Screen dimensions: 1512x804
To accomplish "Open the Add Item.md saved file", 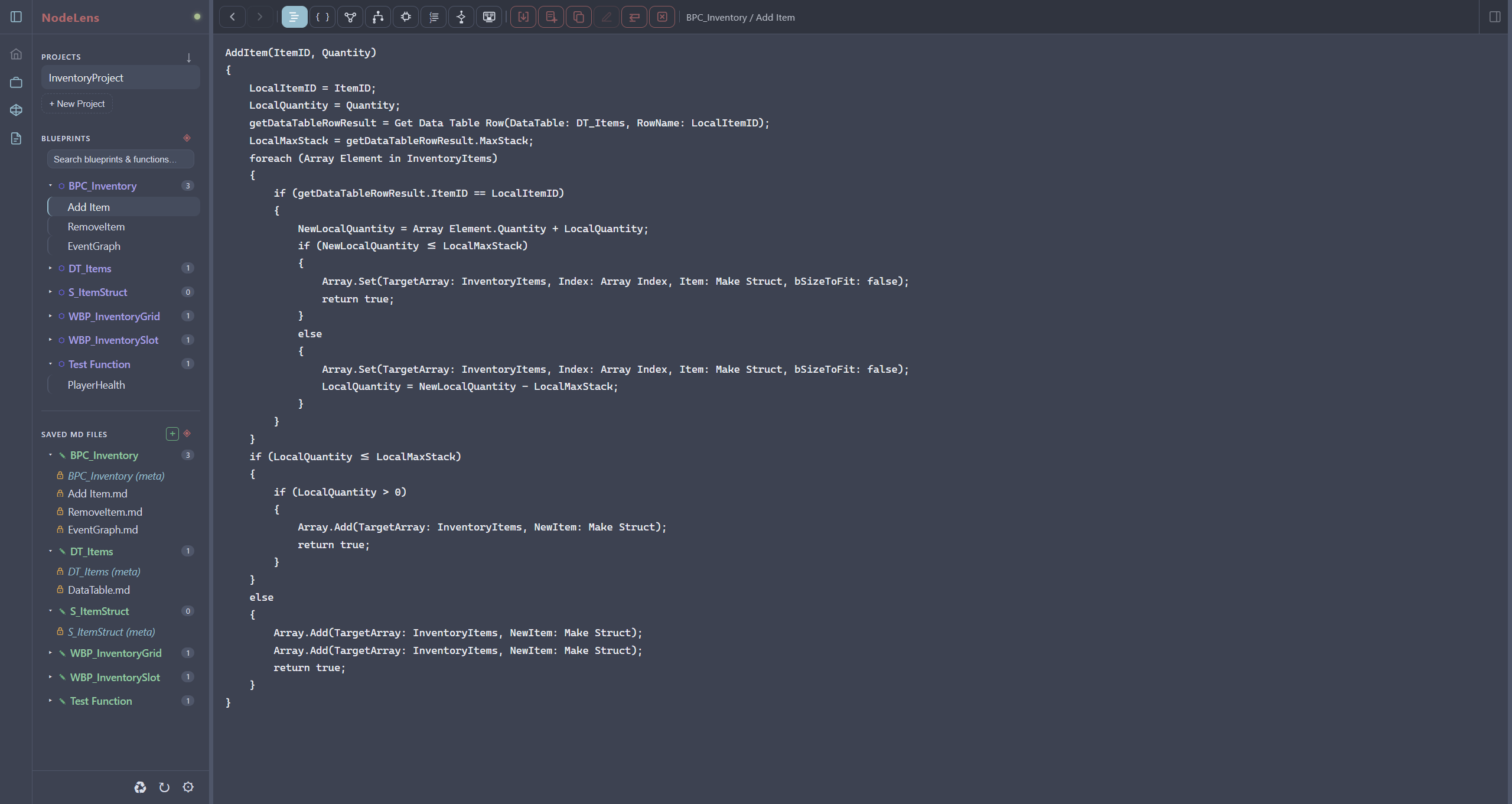I will 97,494.
